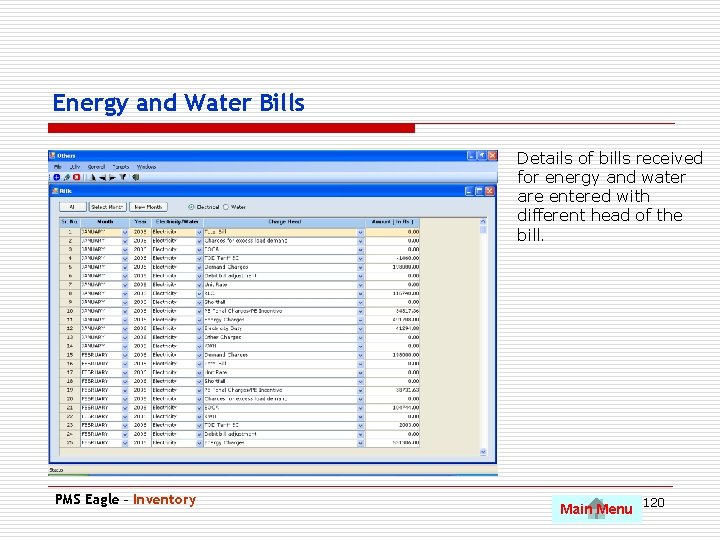Click the New Month button

(148, 207)
